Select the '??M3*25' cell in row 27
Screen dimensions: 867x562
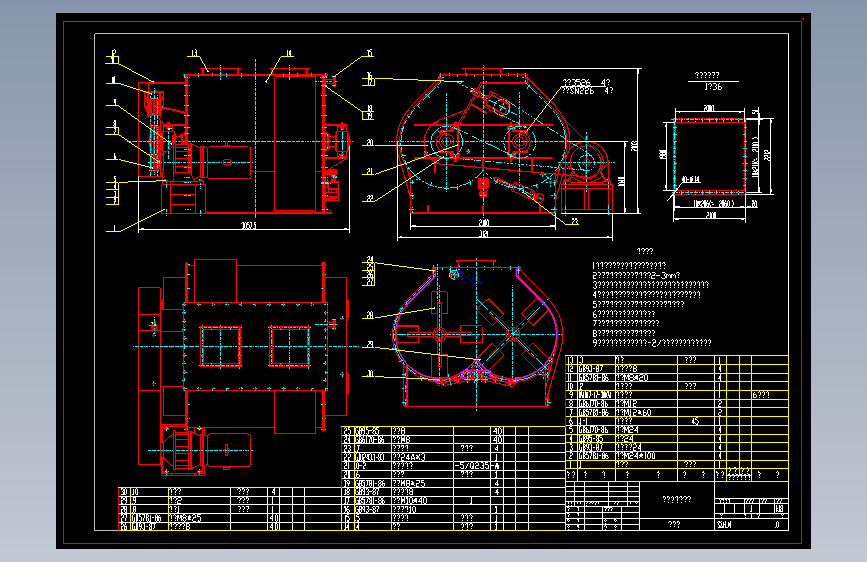pyautogui.click(x=185, y=518)
